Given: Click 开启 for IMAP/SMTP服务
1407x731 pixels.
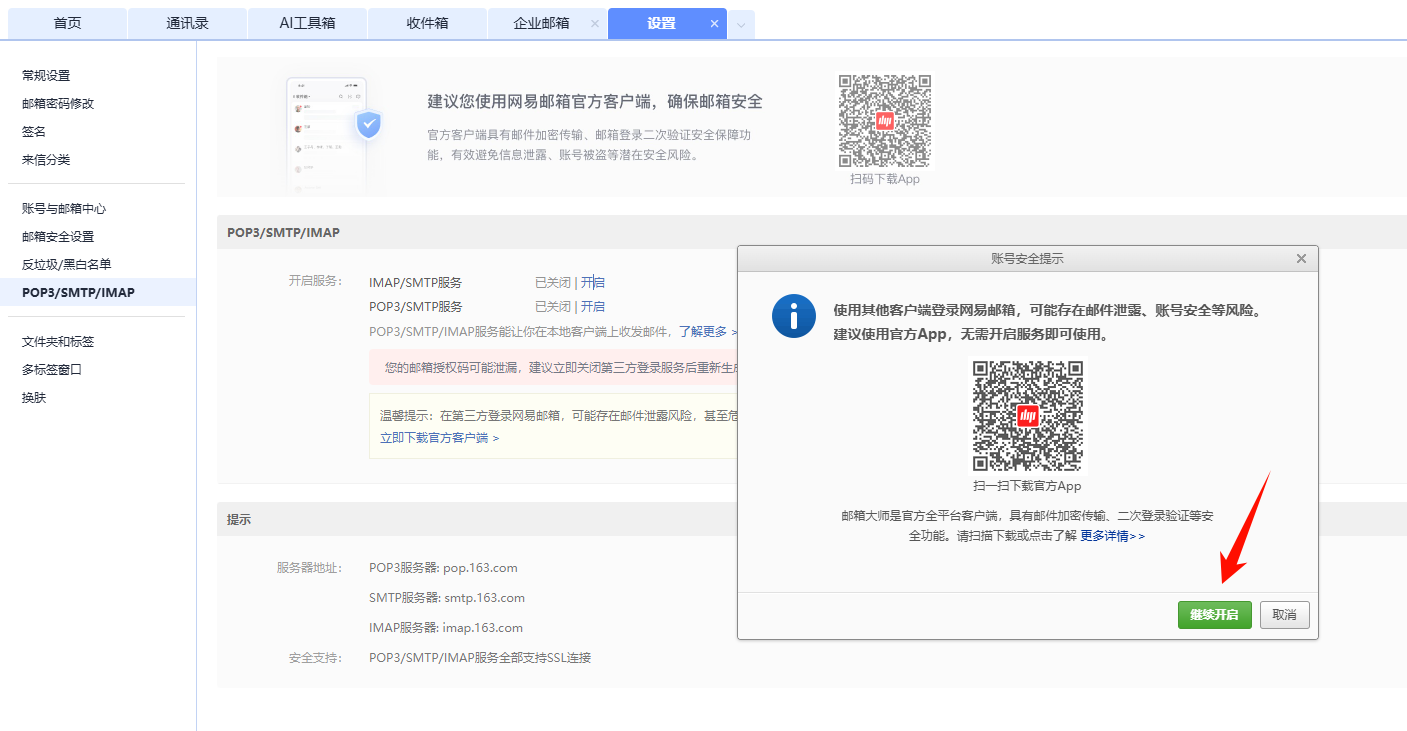Looking at the screenshot, I should coord(593,282).
